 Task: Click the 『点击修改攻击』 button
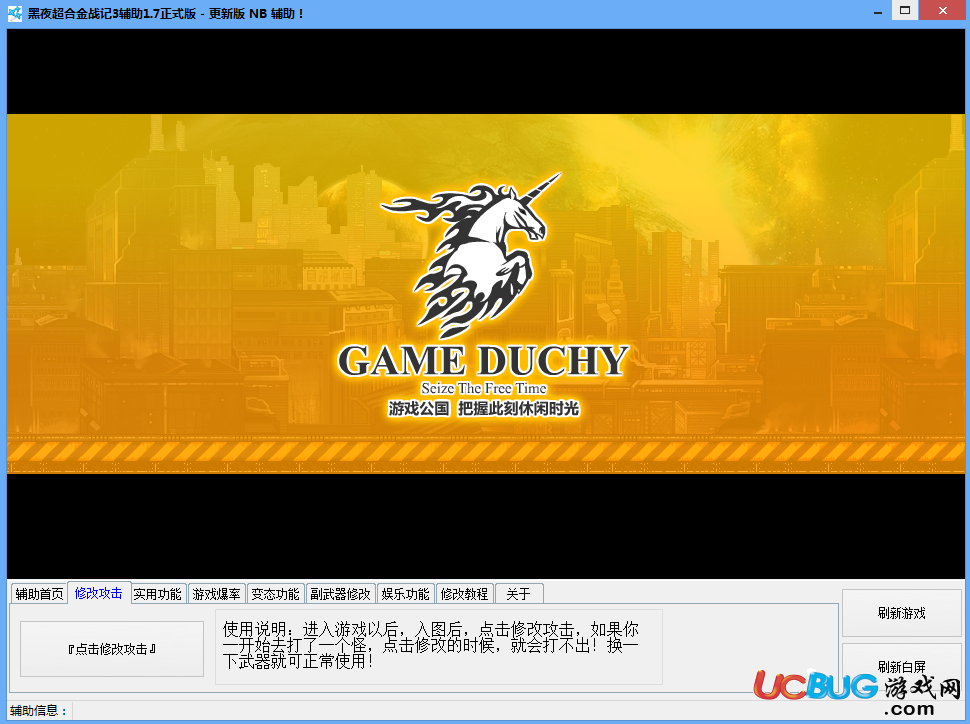pyautogui.click(x=112, y=649)
